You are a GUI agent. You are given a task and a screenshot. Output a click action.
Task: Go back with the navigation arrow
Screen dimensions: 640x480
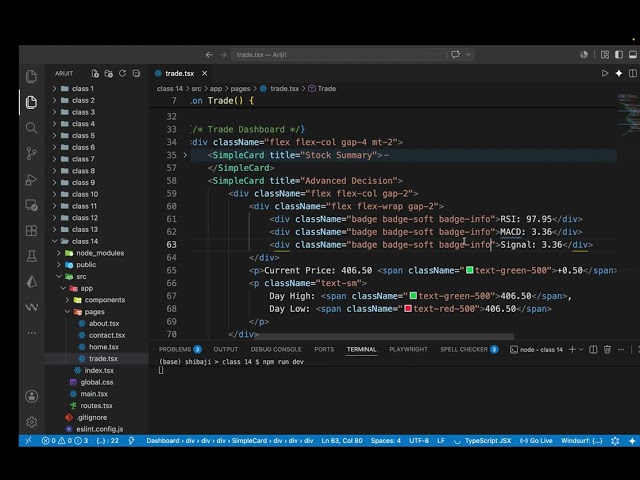209,55
